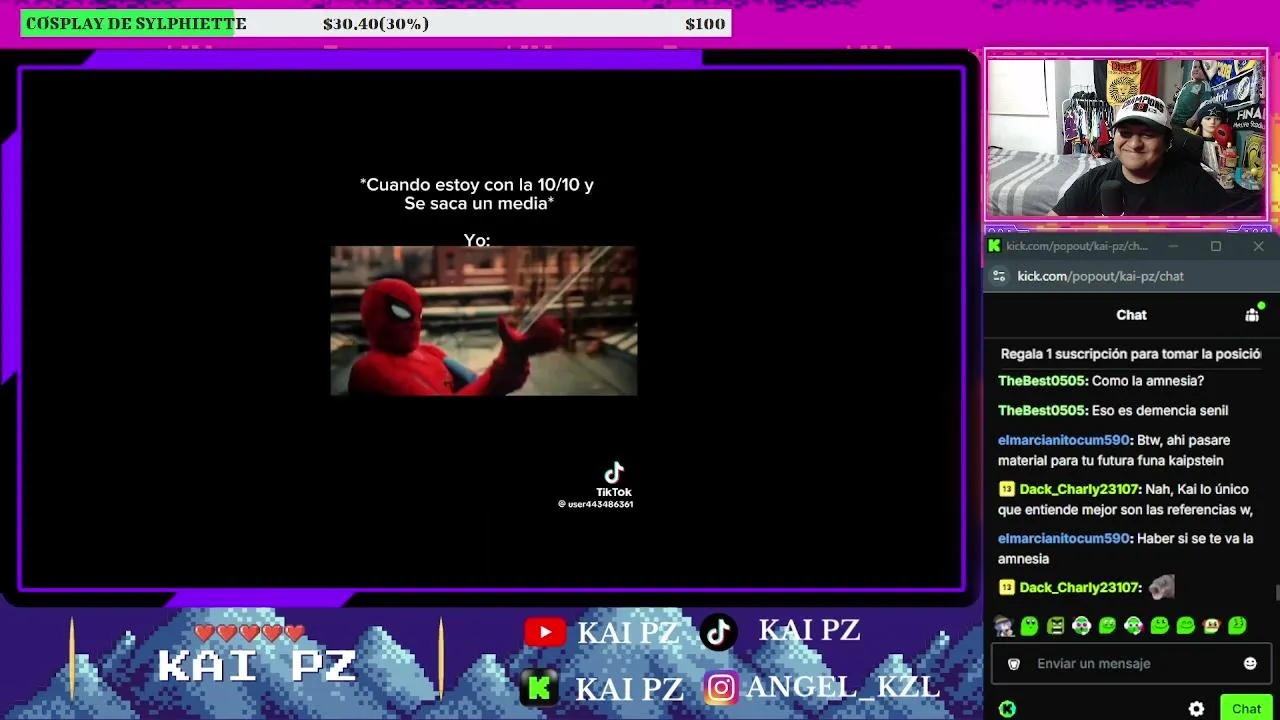Click the Instagram logo beside ANGEL_KZL
Image resolution: width=1280 pixels, height=720 pixels.
click(720, 688)
